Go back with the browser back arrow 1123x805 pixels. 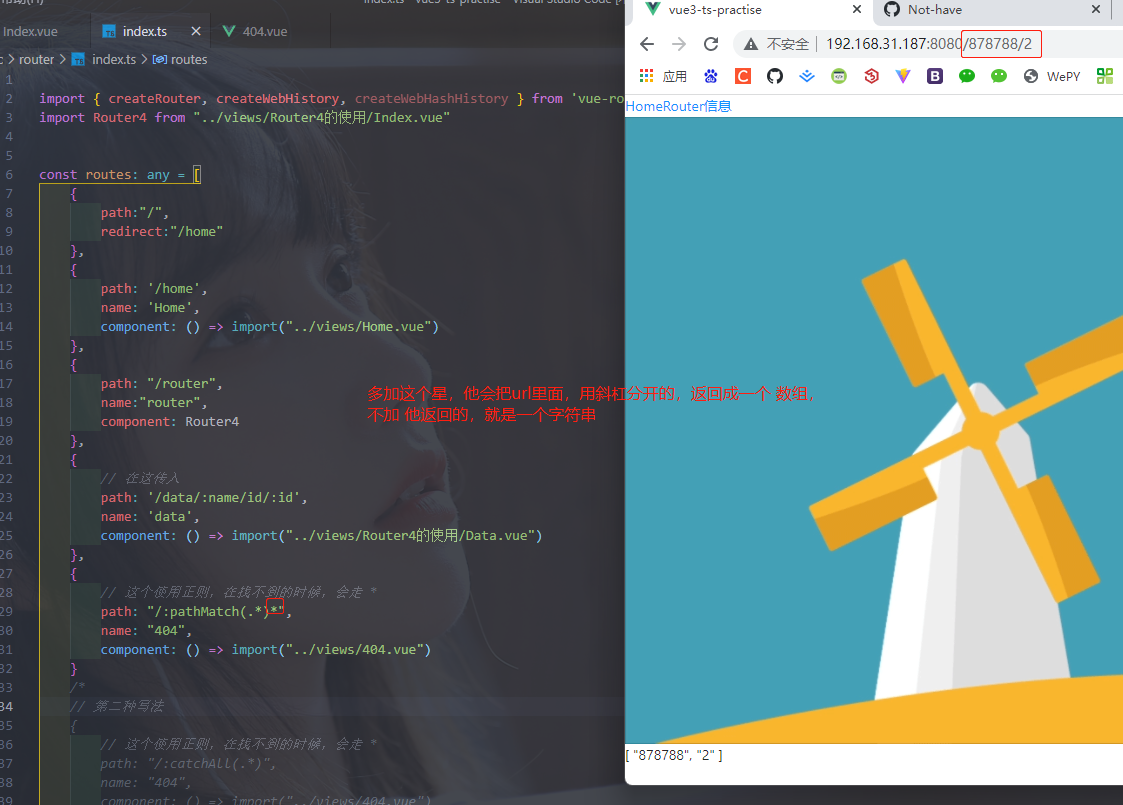pos(647,44)
